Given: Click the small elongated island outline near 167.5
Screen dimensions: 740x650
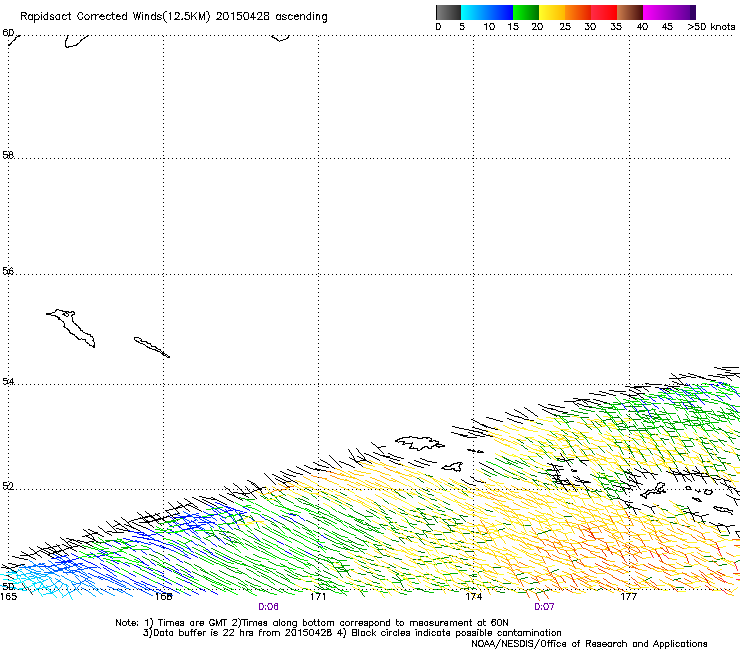Looking at the screenshot, I should pyautogui.click(x=151, y=347).
